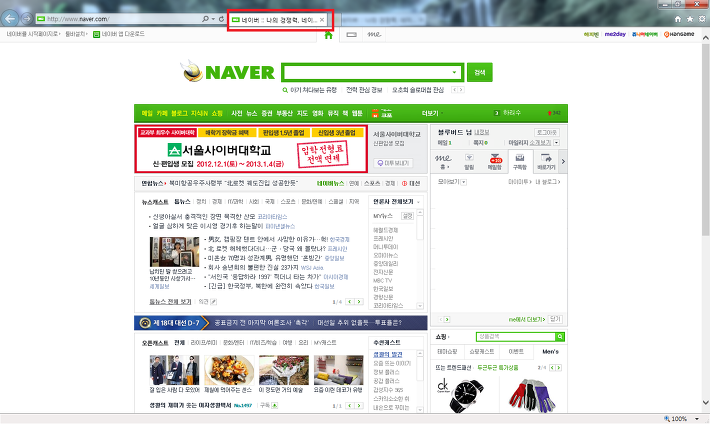
Task: Select the 쇼핑캐스트 tab in shopping box
Action: [x=481, y=352]
